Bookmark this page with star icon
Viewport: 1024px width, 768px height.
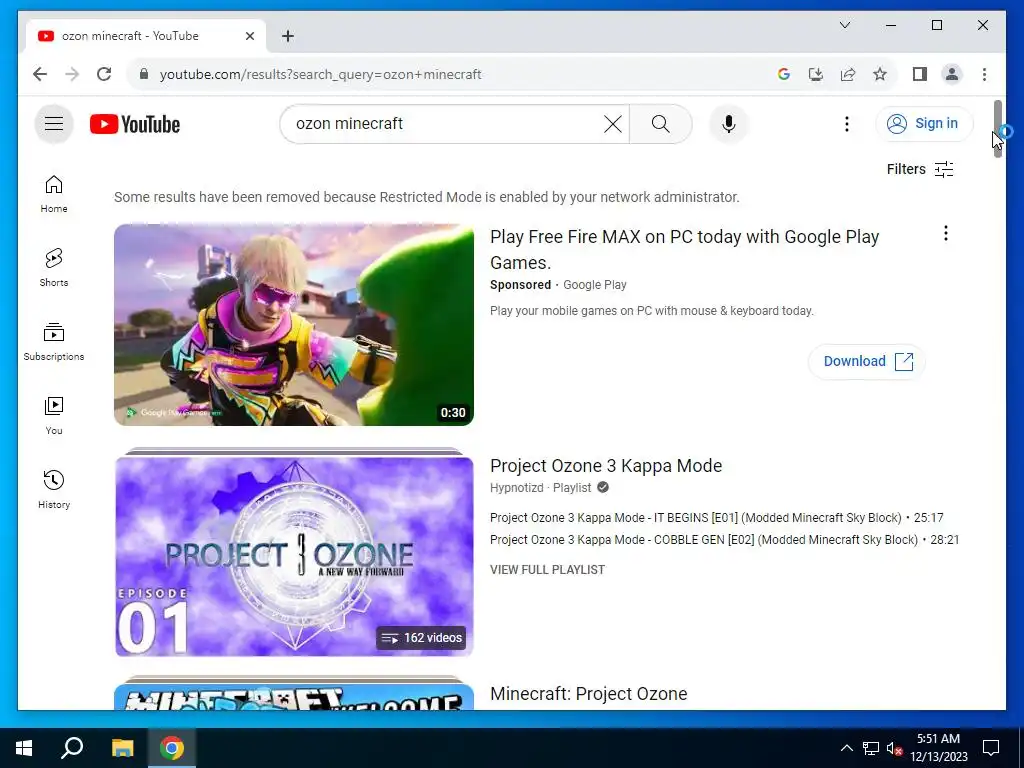(x=880, y=74)
